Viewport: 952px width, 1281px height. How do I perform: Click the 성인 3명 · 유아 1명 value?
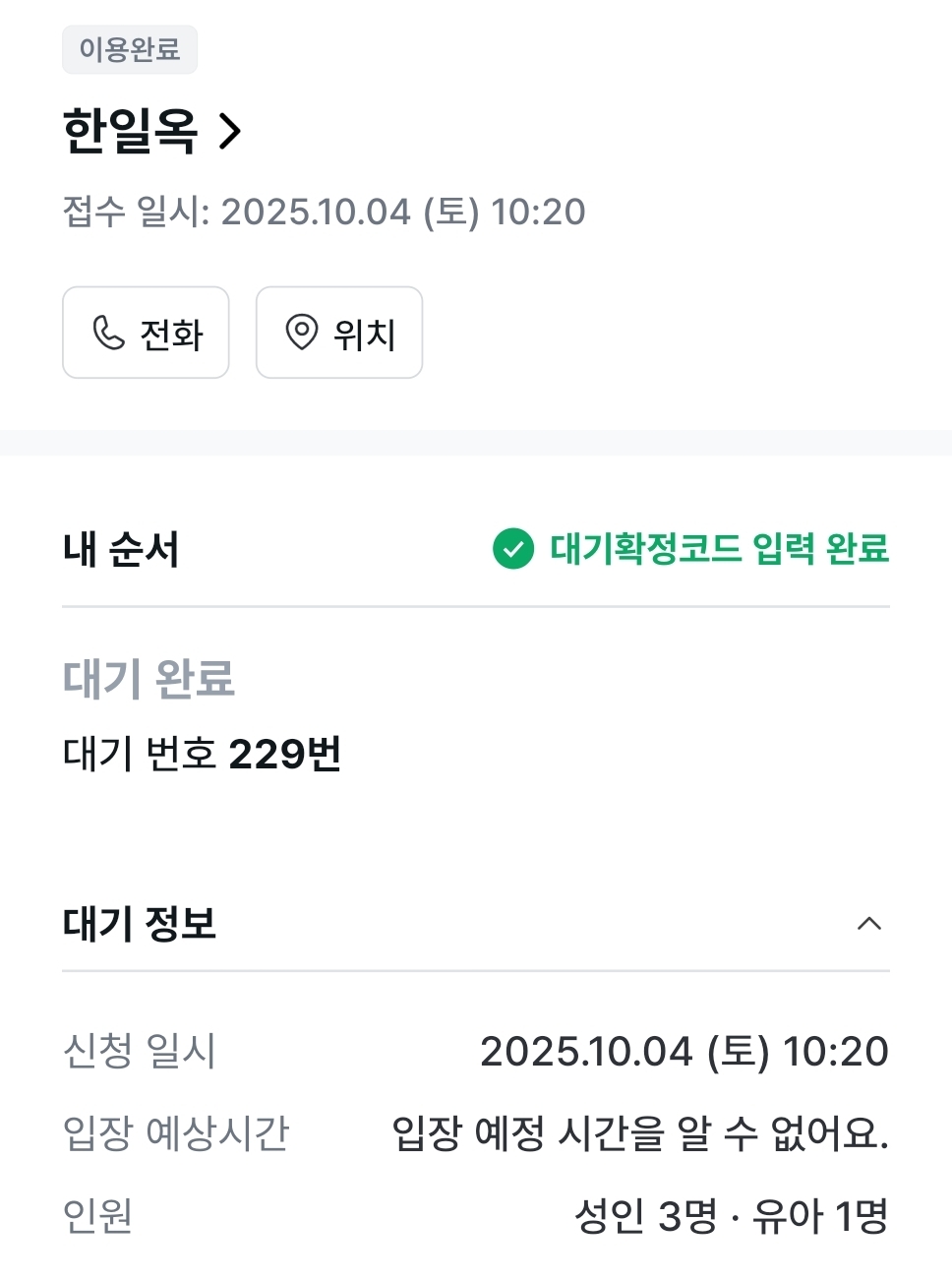(732, 1216)
